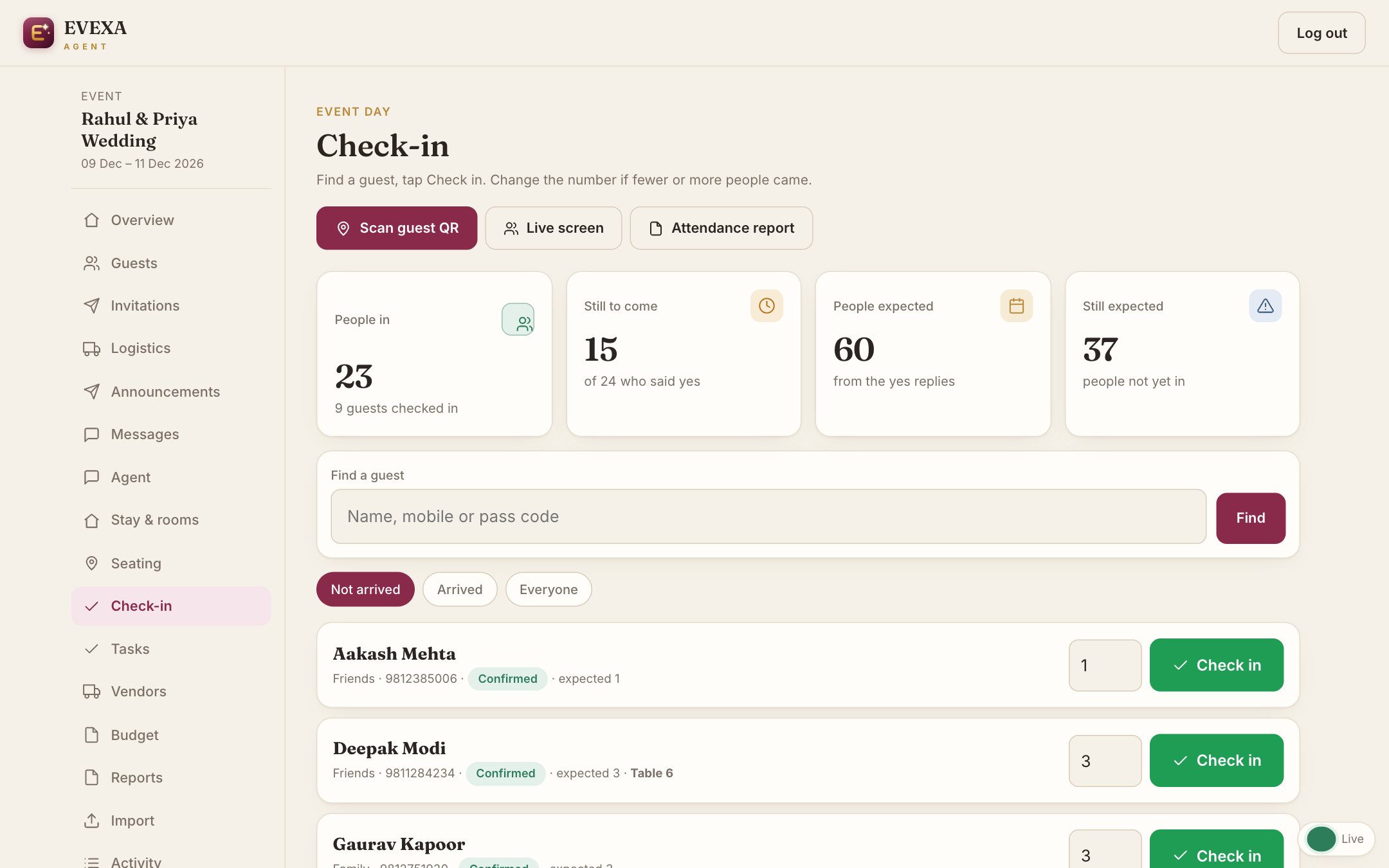Click the Tasks checkmark icon
Viewport: 1389px width, 868px height.
92,649
